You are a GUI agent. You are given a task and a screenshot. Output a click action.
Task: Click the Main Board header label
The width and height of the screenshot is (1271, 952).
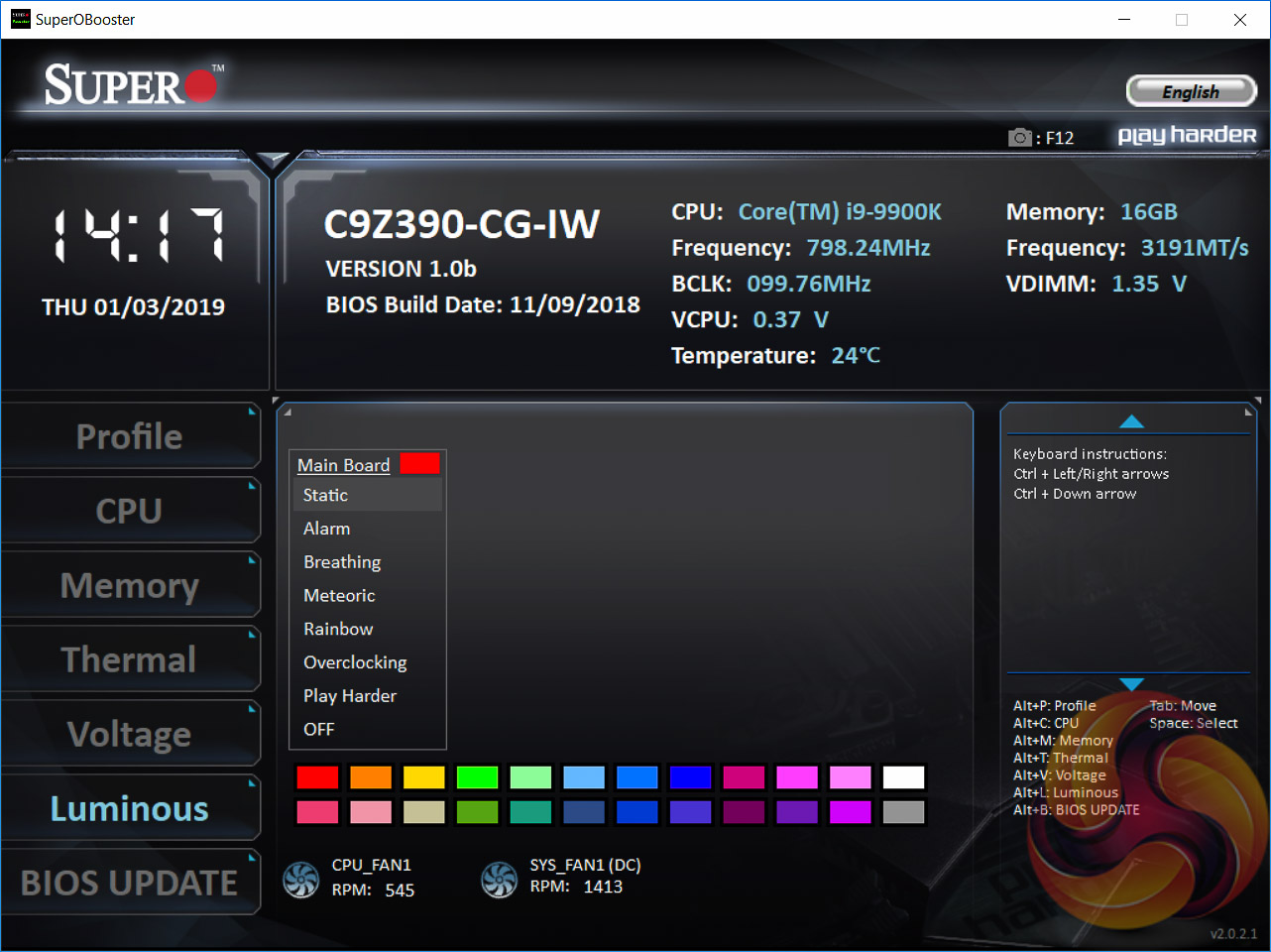click(343, 465)
